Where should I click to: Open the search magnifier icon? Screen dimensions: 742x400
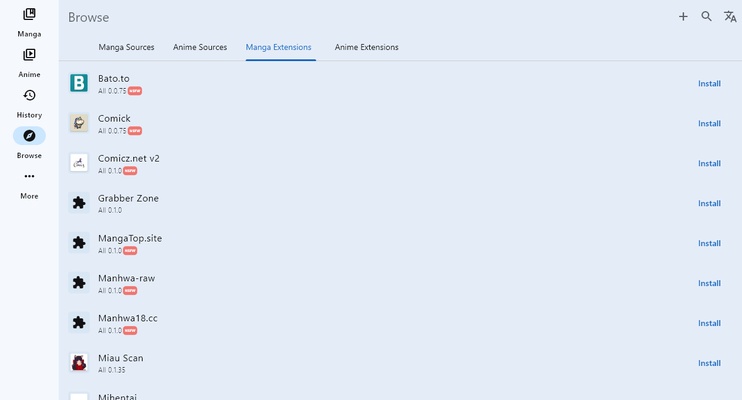click(x=707, y=17)
